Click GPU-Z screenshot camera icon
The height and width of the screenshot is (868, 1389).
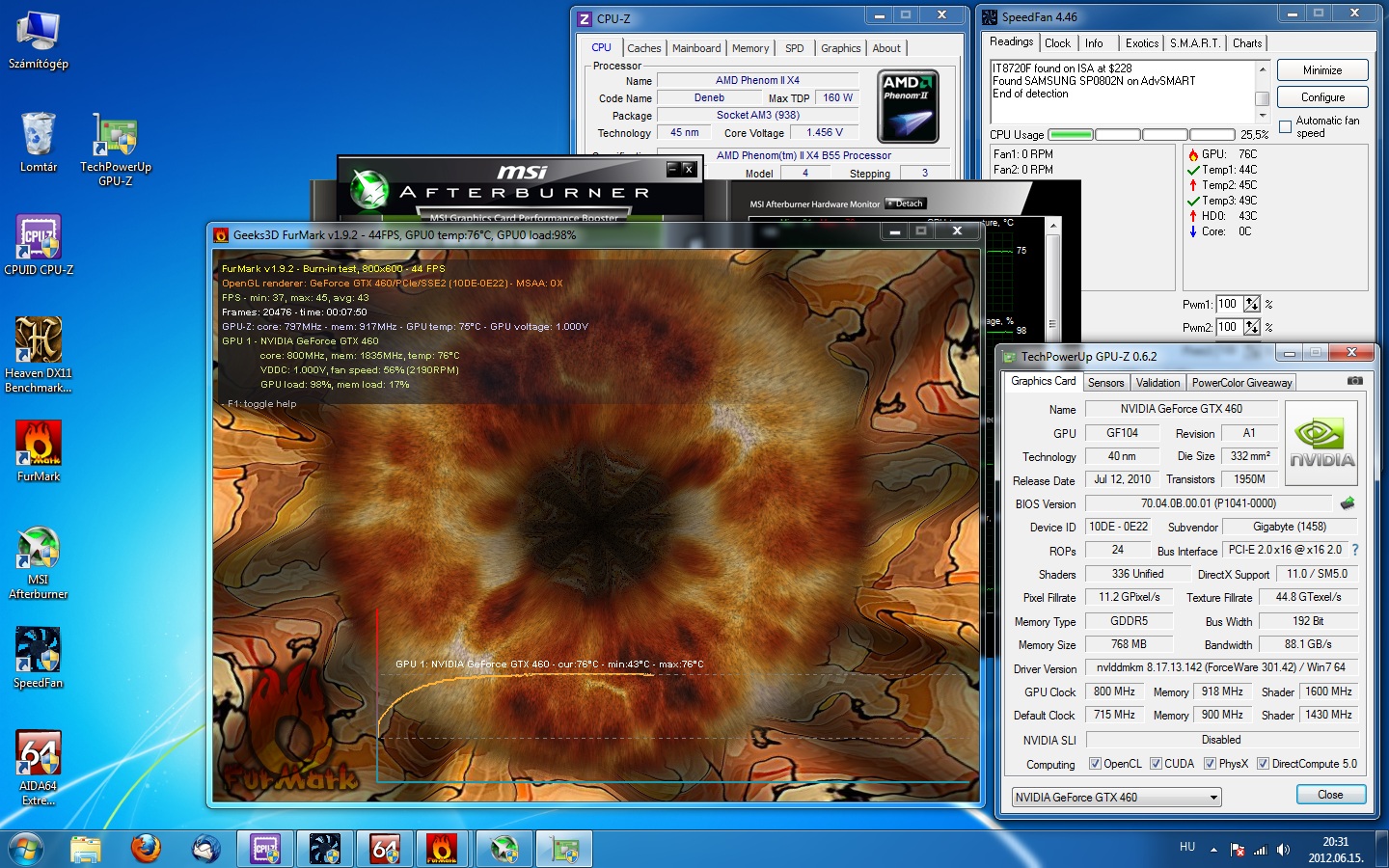click(1355, 381)
